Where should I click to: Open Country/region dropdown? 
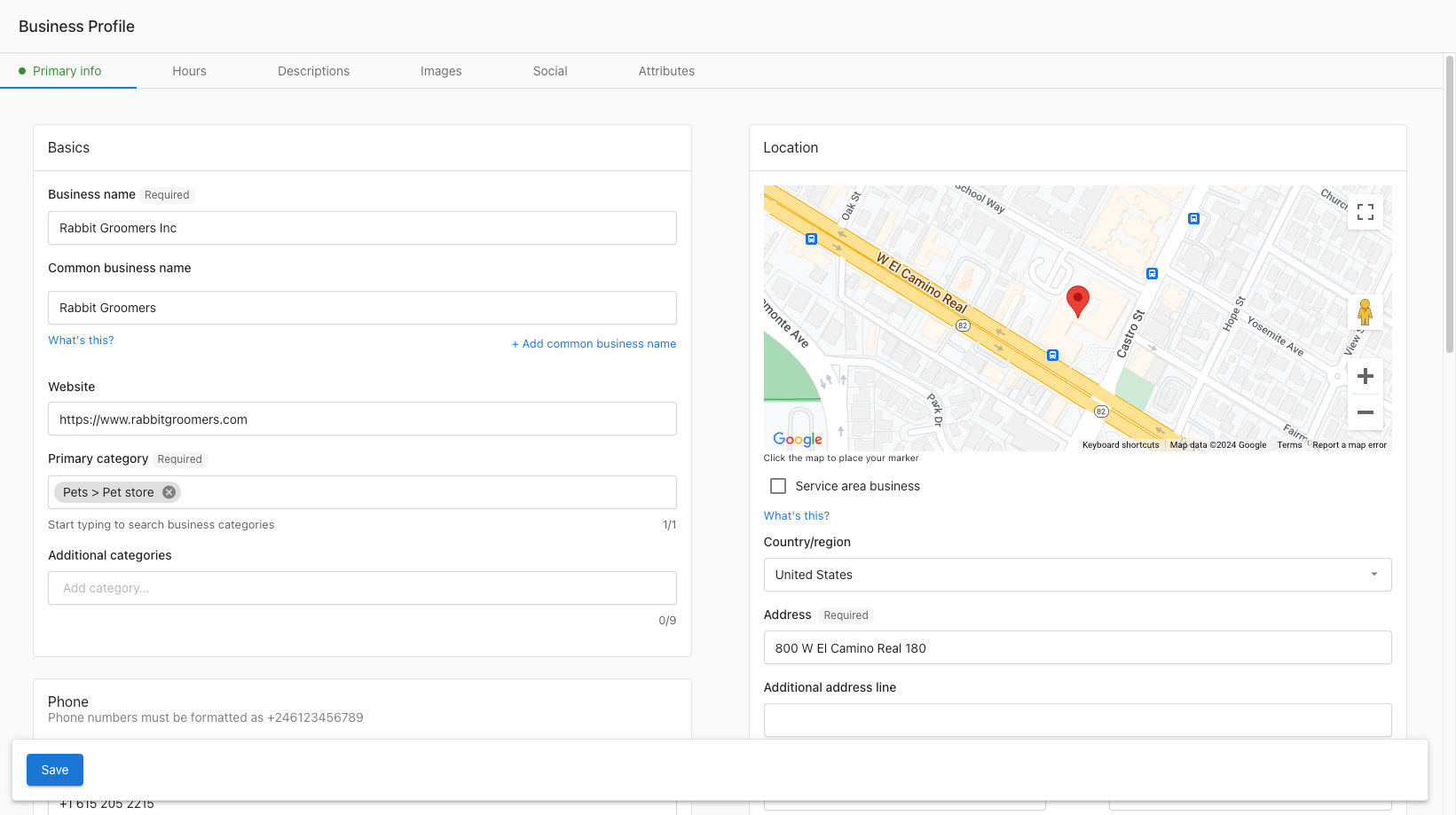coord(1077,575)
